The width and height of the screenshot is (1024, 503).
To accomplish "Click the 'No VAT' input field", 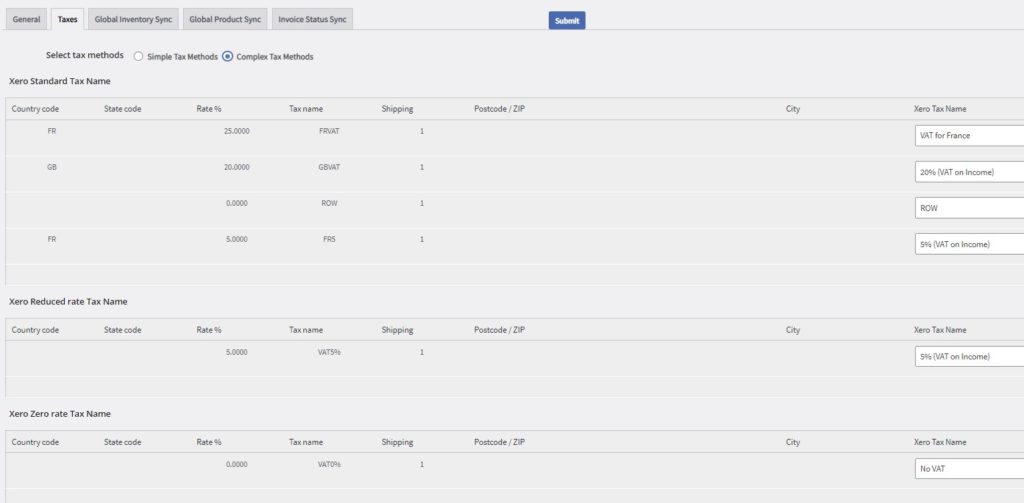I will click(969, 469).
